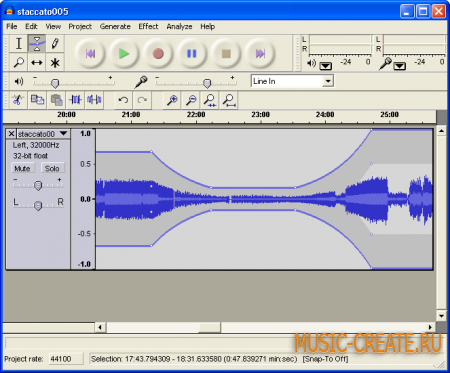Mute the staccato00 track

[22, 168]
